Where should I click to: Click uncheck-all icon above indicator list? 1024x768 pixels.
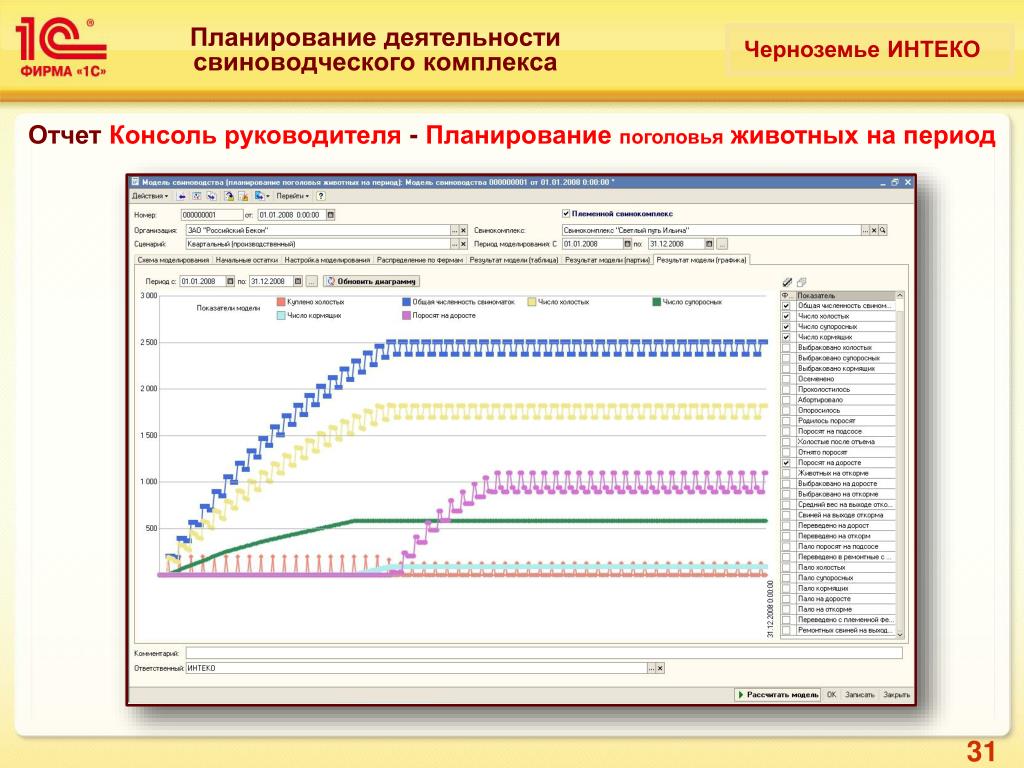tap(801, 282)
